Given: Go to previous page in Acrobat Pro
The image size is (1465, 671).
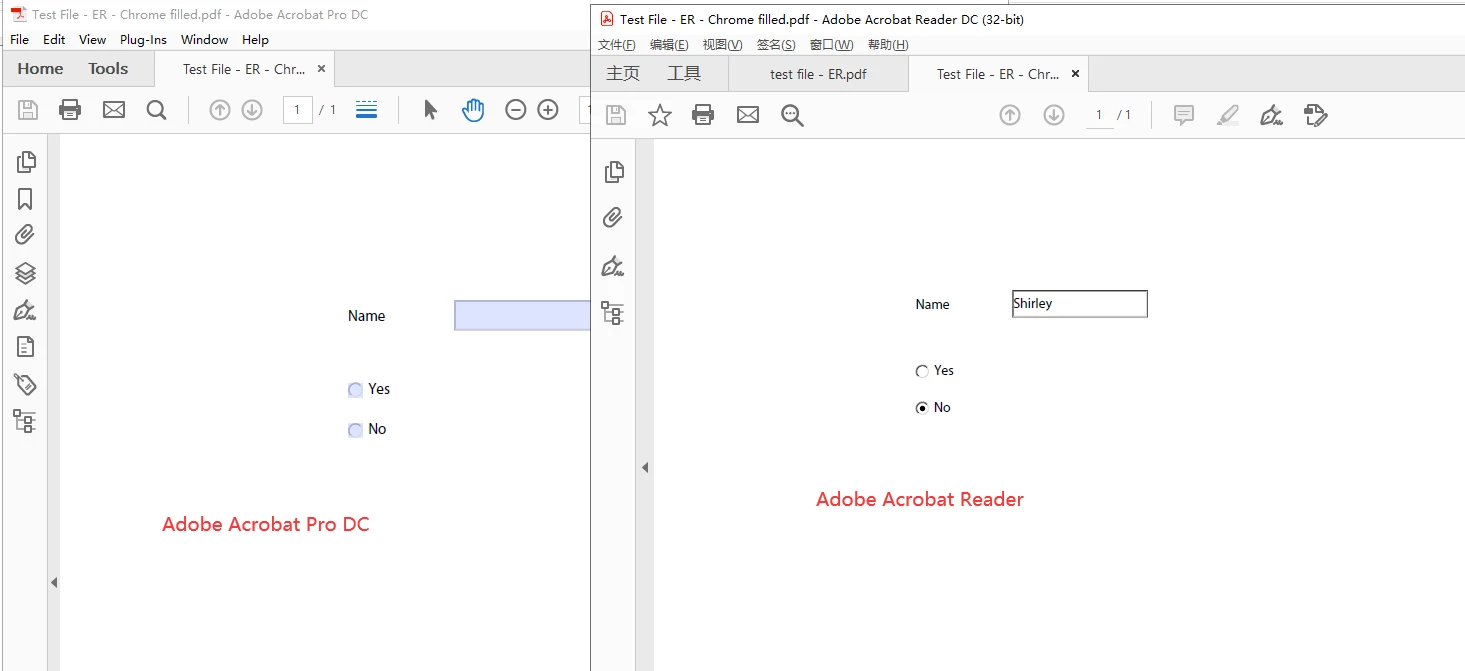Looking at the screenshot, I should coord(220,110).
